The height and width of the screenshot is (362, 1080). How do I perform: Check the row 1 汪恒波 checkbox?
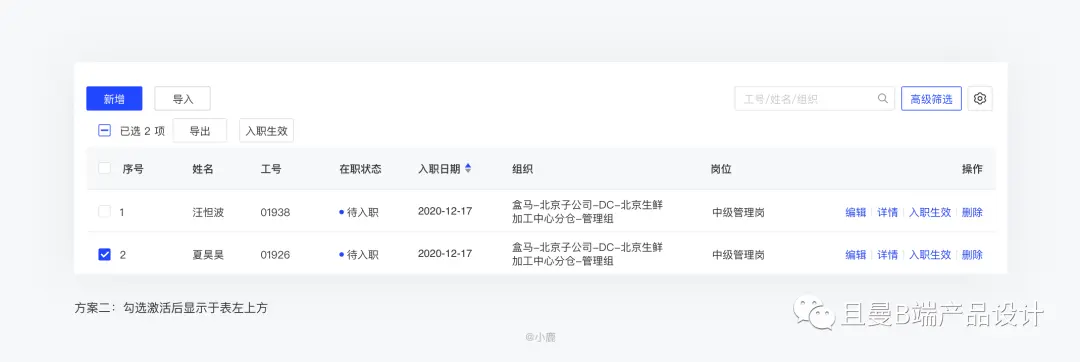click(105, 212)
